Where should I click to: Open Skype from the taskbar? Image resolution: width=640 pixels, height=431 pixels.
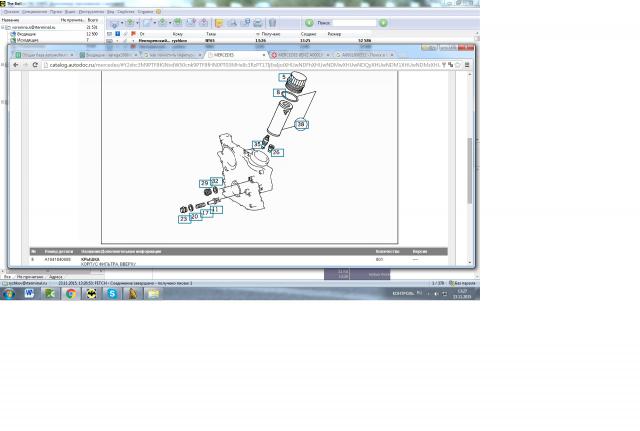[112, 293]
